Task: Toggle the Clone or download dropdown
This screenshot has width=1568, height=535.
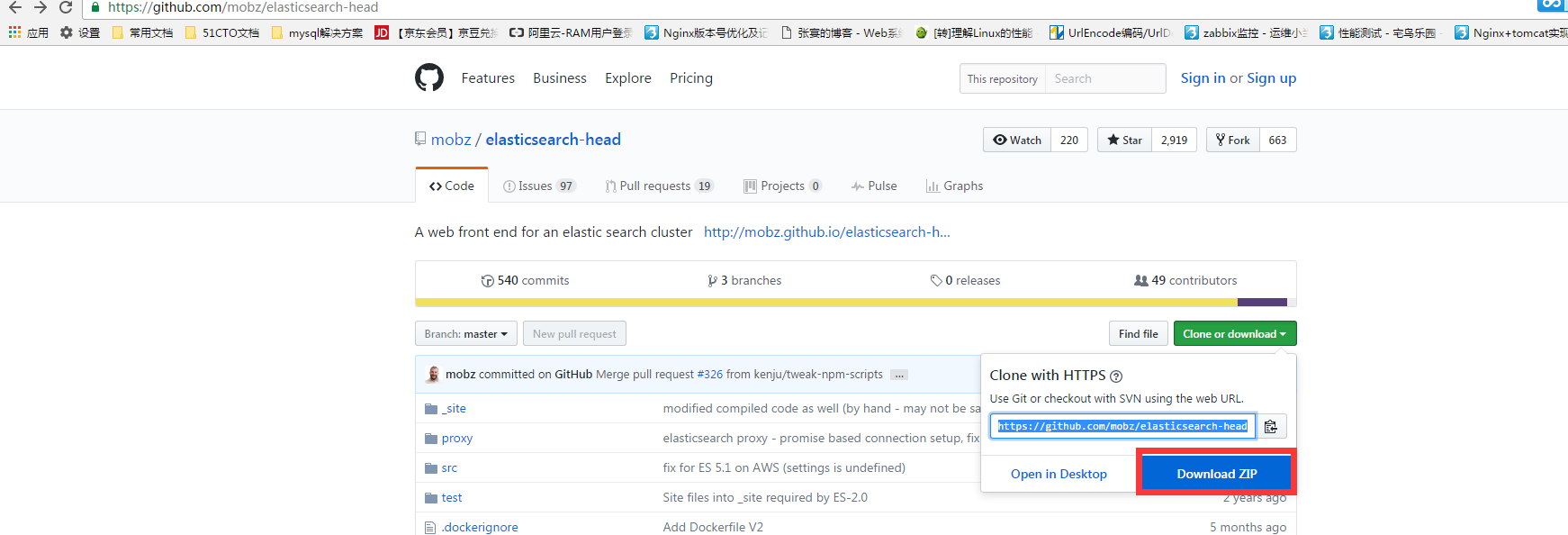Action: point(1235,333)
